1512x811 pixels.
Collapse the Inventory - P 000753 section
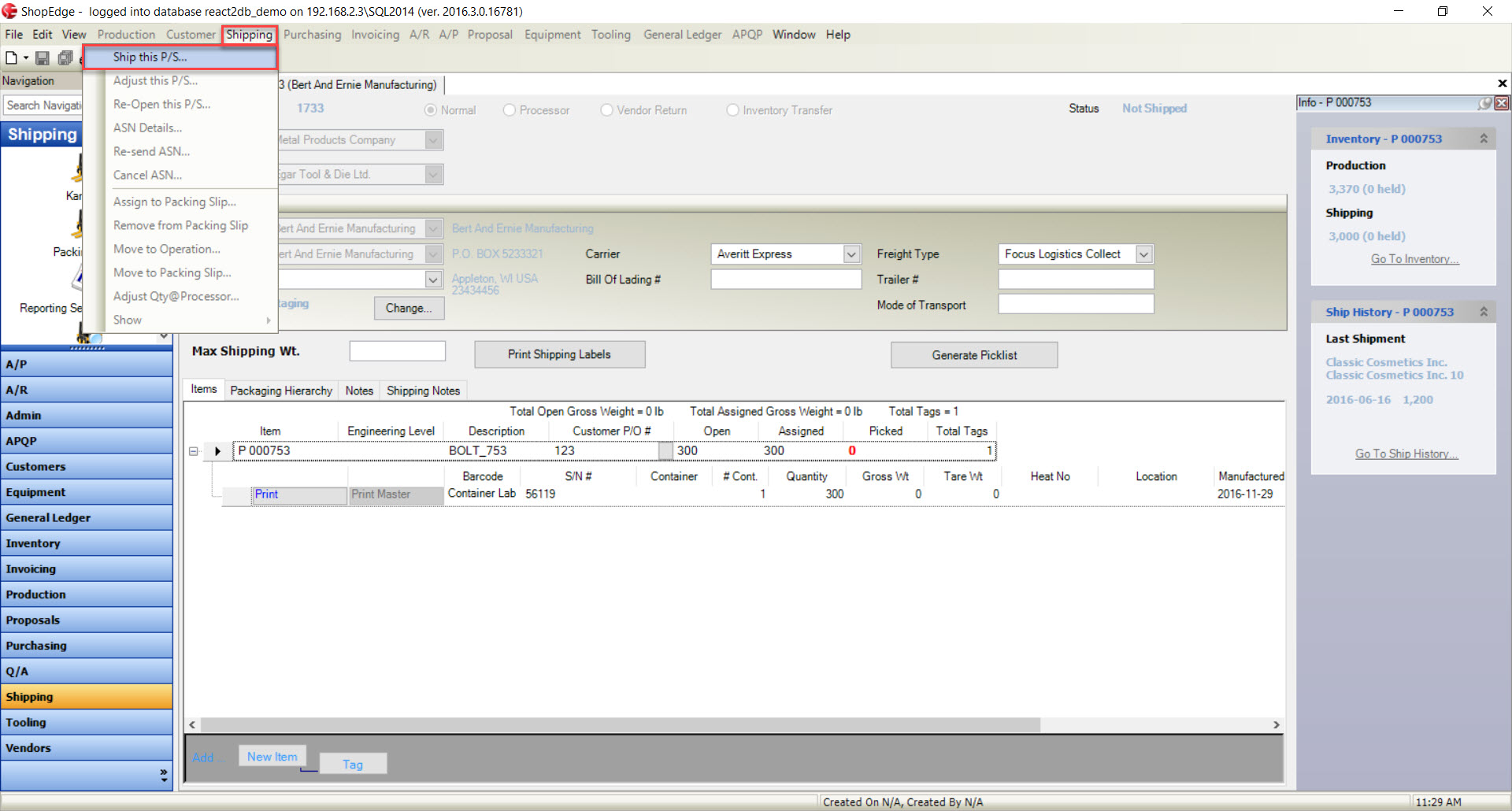pos(1484,139)
